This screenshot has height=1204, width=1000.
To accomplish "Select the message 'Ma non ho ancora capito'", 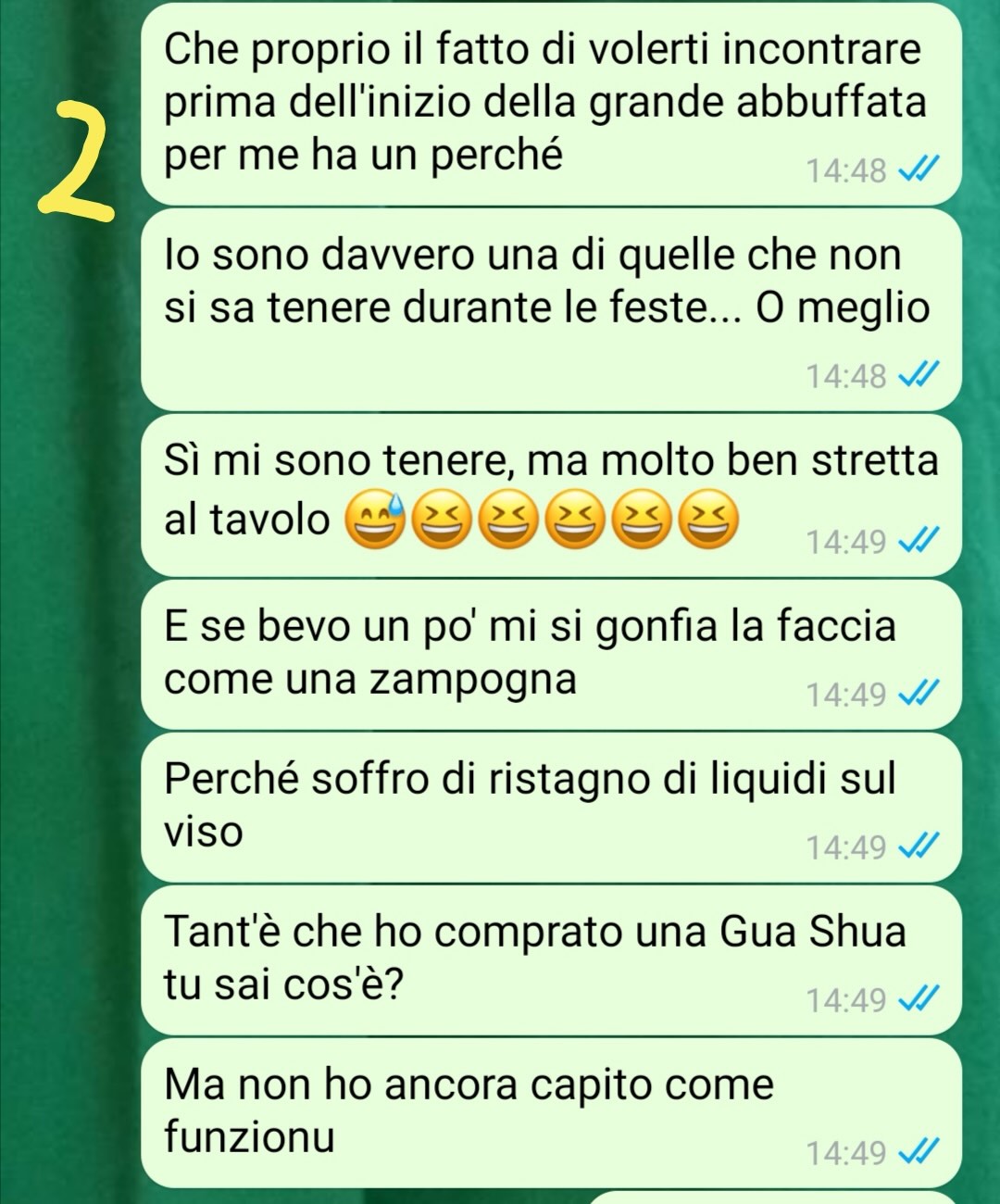I will coord(552,1113).
